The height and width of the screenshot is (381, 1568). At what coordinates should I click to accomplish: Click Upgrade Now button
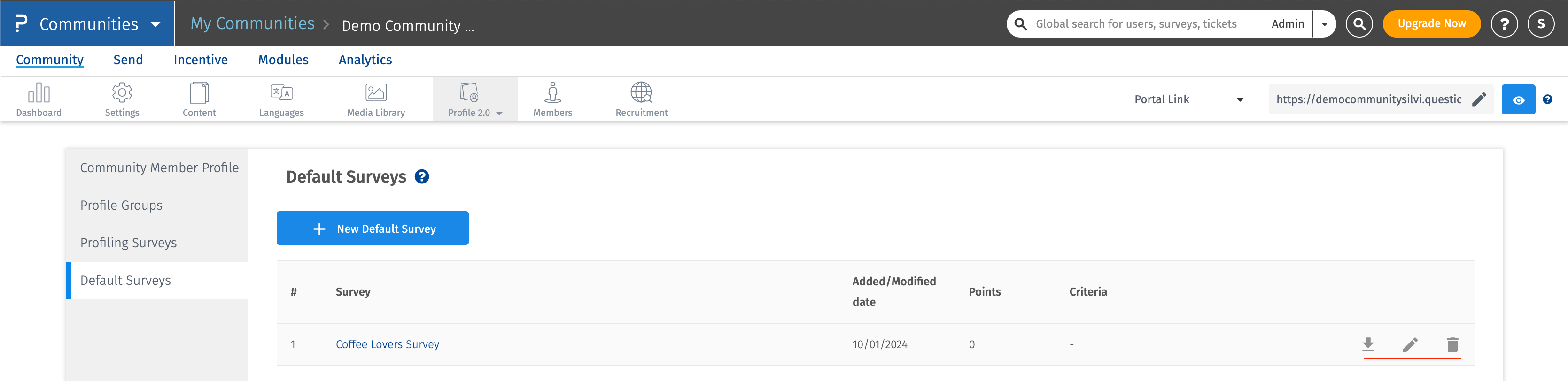point(1431,24)
